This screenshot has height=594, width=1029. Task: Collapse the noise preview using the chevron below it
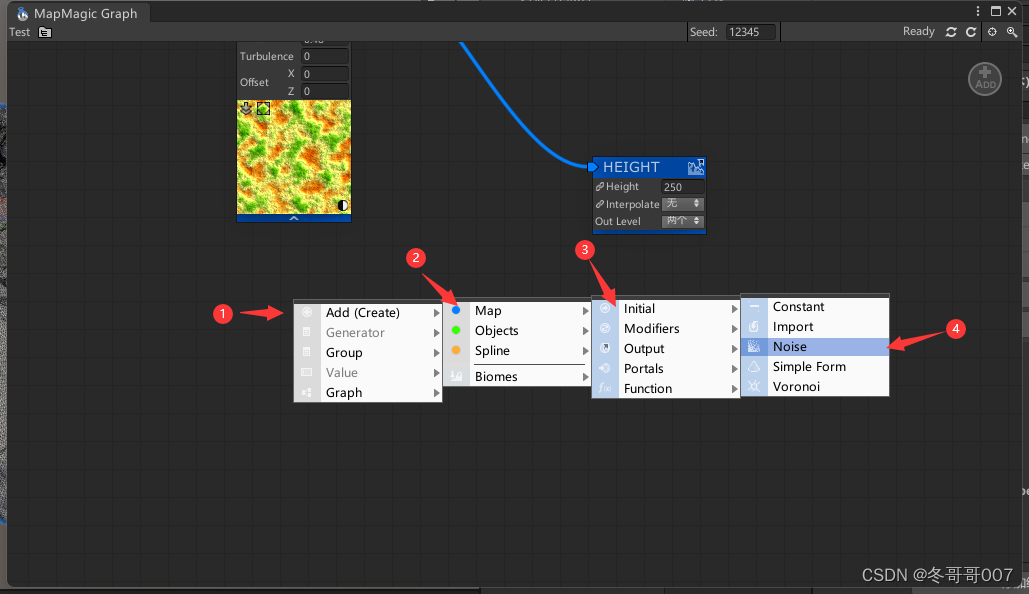tap(294, 218)
